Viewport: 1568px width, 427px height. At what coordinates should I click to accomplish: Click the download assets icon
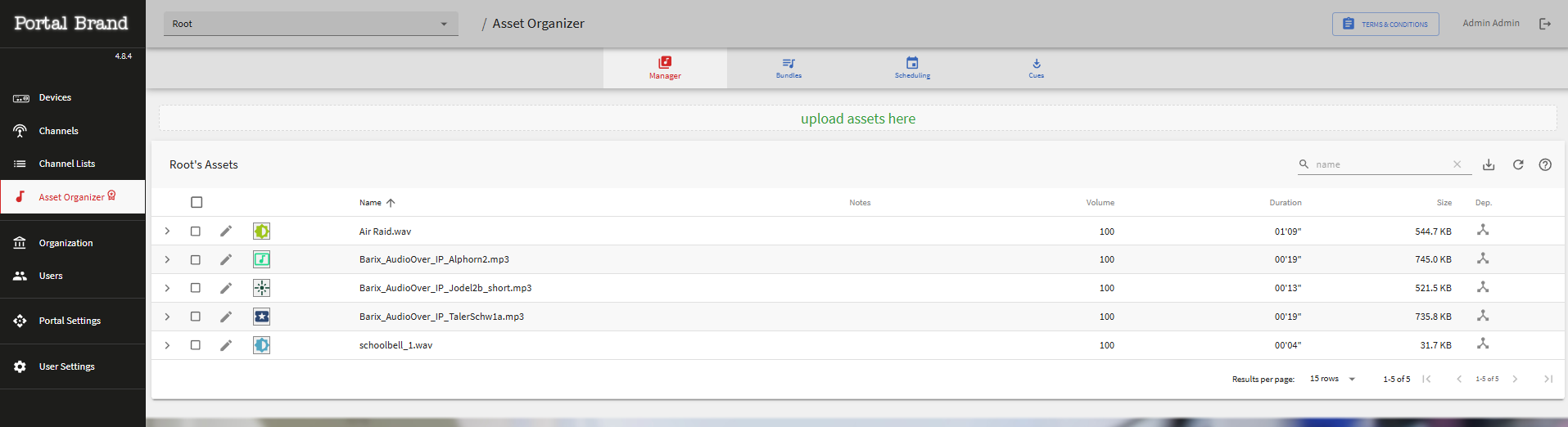[1489, 164]
